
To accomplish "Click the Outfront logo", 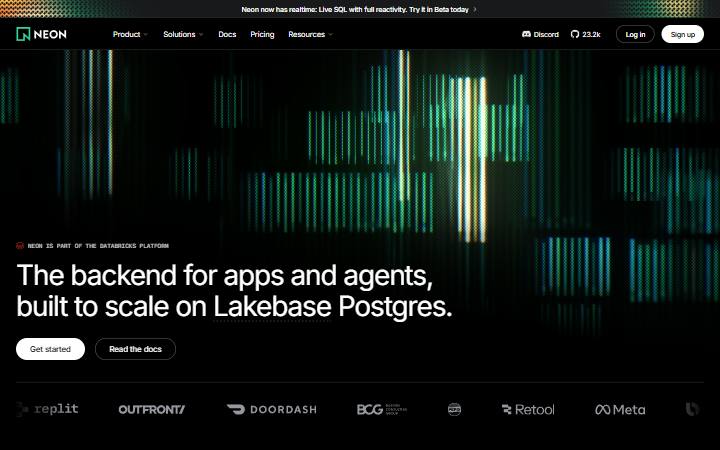I will (x=152, y=409).
